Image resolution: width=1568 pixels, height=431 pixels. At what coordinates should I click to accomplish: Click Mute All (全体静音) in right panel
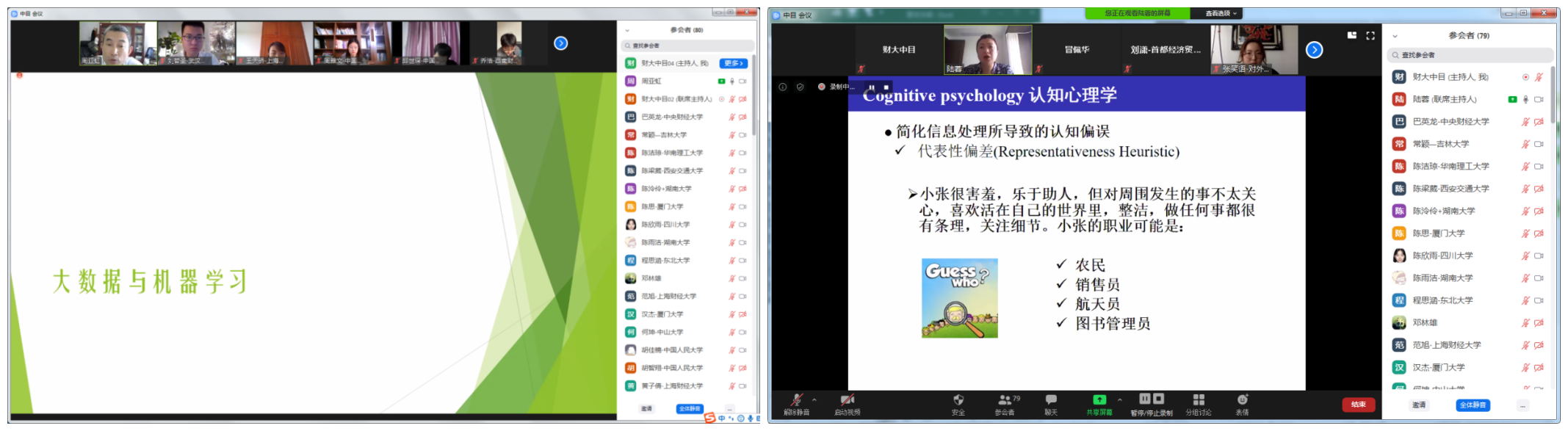coord(1473,405)
